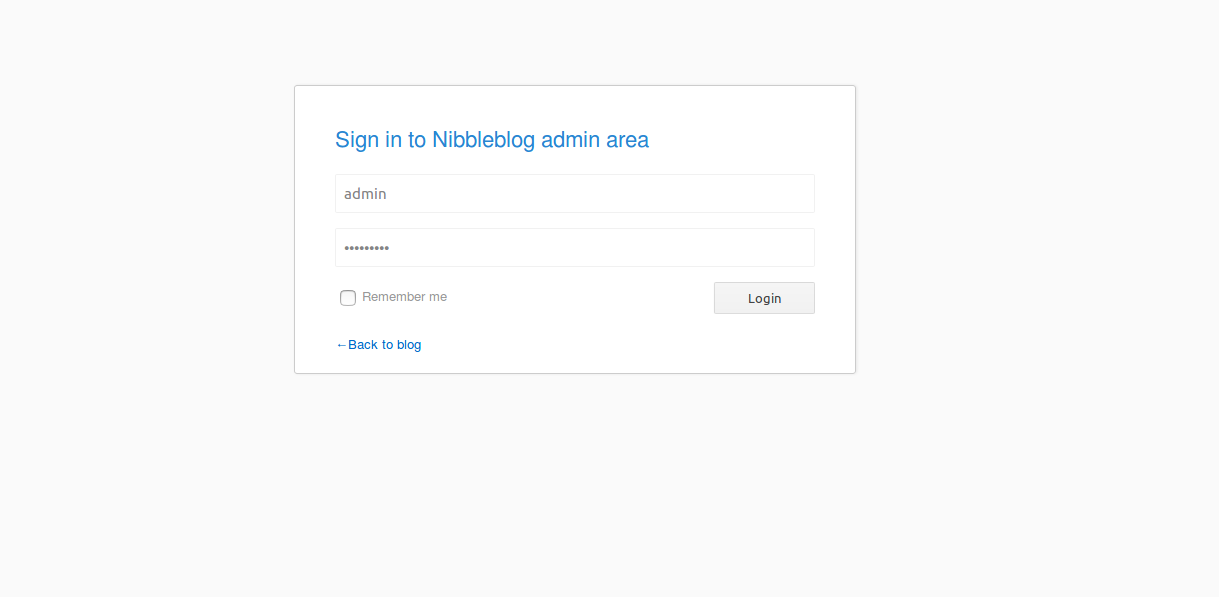Return to the blog via bottom link

pyautogui.click(x=379, y=345)
